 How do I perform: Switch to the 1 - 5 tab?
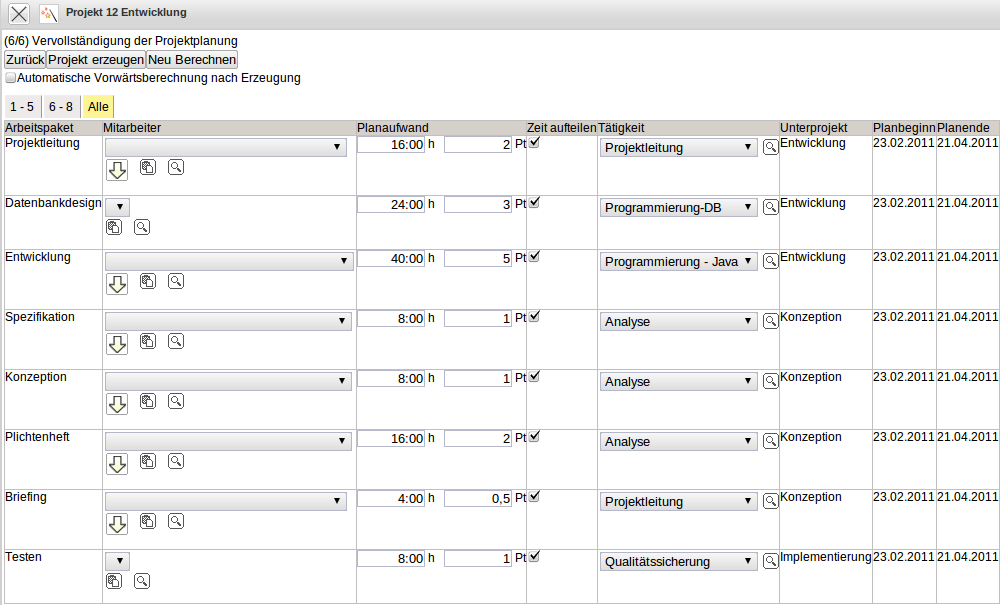pos(22,106)
